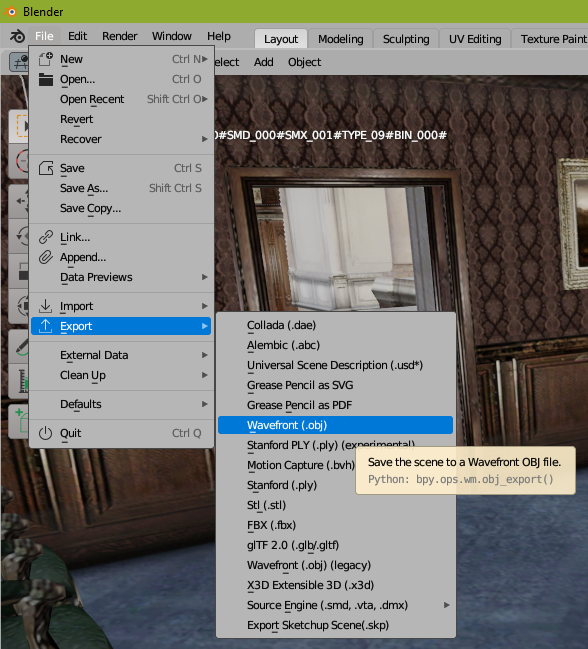Expand the Open Recent submenu

coord(121,99)
